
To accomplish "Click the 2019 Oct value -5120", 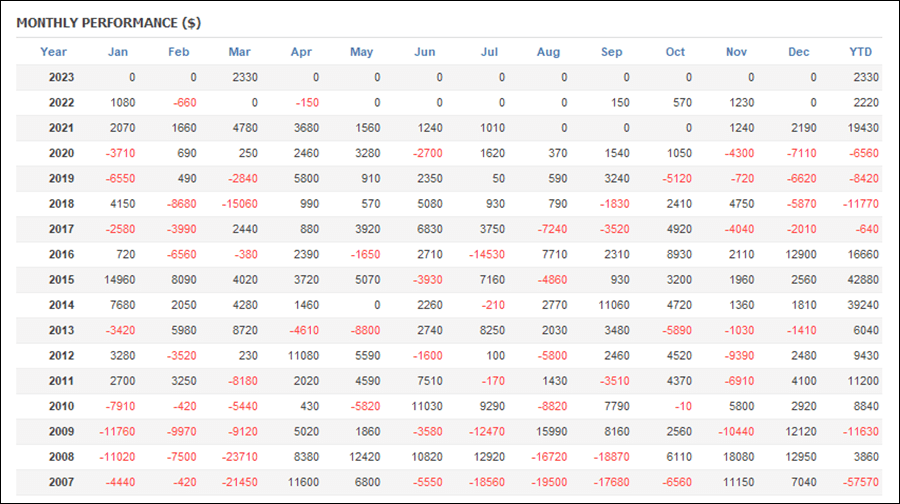I will pyautogui.click(x=677, y=179).
